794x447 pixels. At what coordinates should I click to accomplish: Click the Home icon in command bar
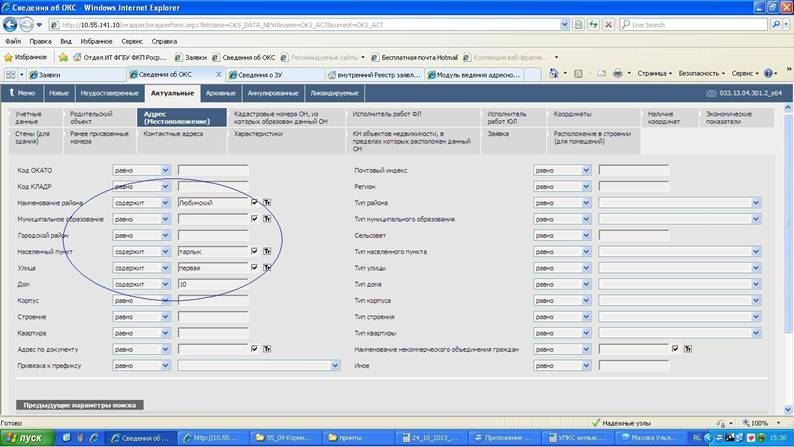pos(554,74)
